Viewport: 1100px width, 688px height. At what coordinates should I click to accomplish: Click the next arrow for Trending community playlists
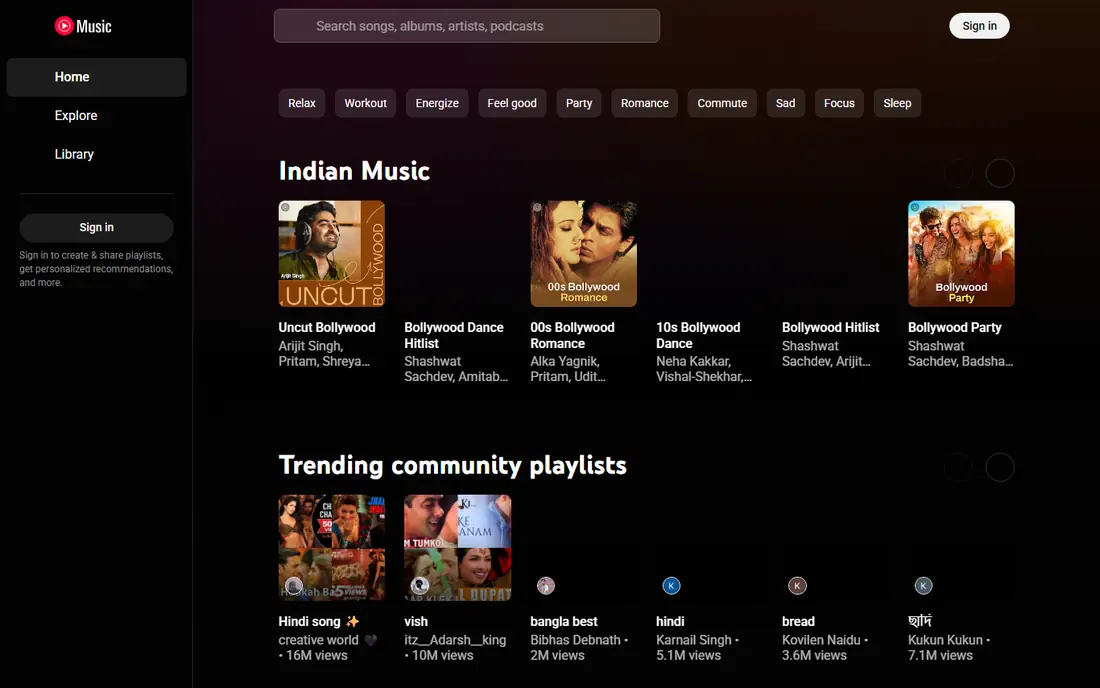pyautogui.click(x=1000, y=467)
